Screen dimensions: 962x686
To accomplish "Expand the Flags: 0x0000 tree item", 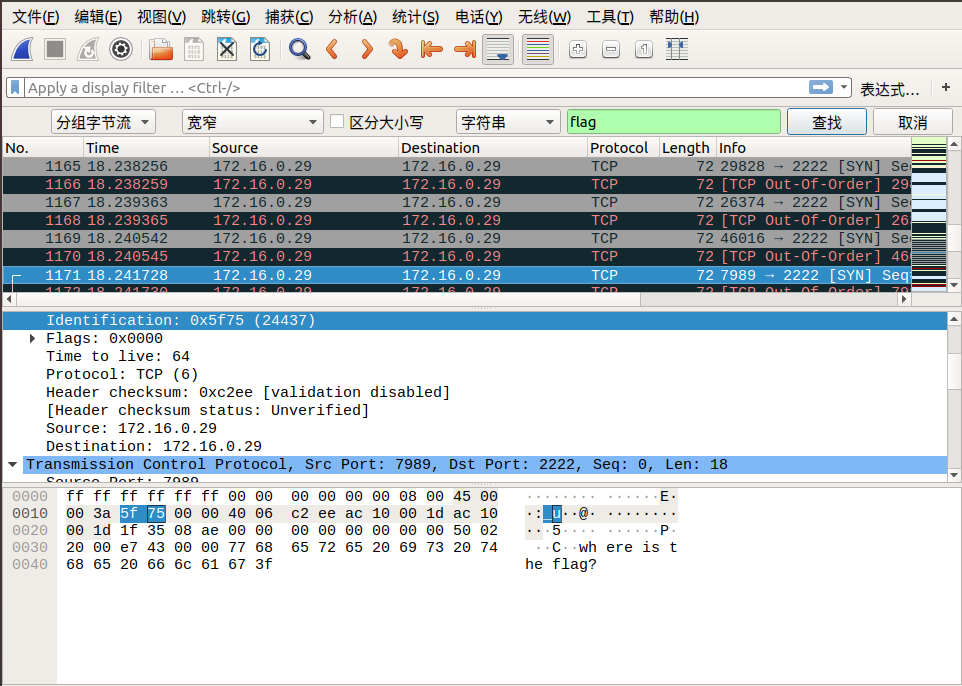I will [x=33, y=339].
